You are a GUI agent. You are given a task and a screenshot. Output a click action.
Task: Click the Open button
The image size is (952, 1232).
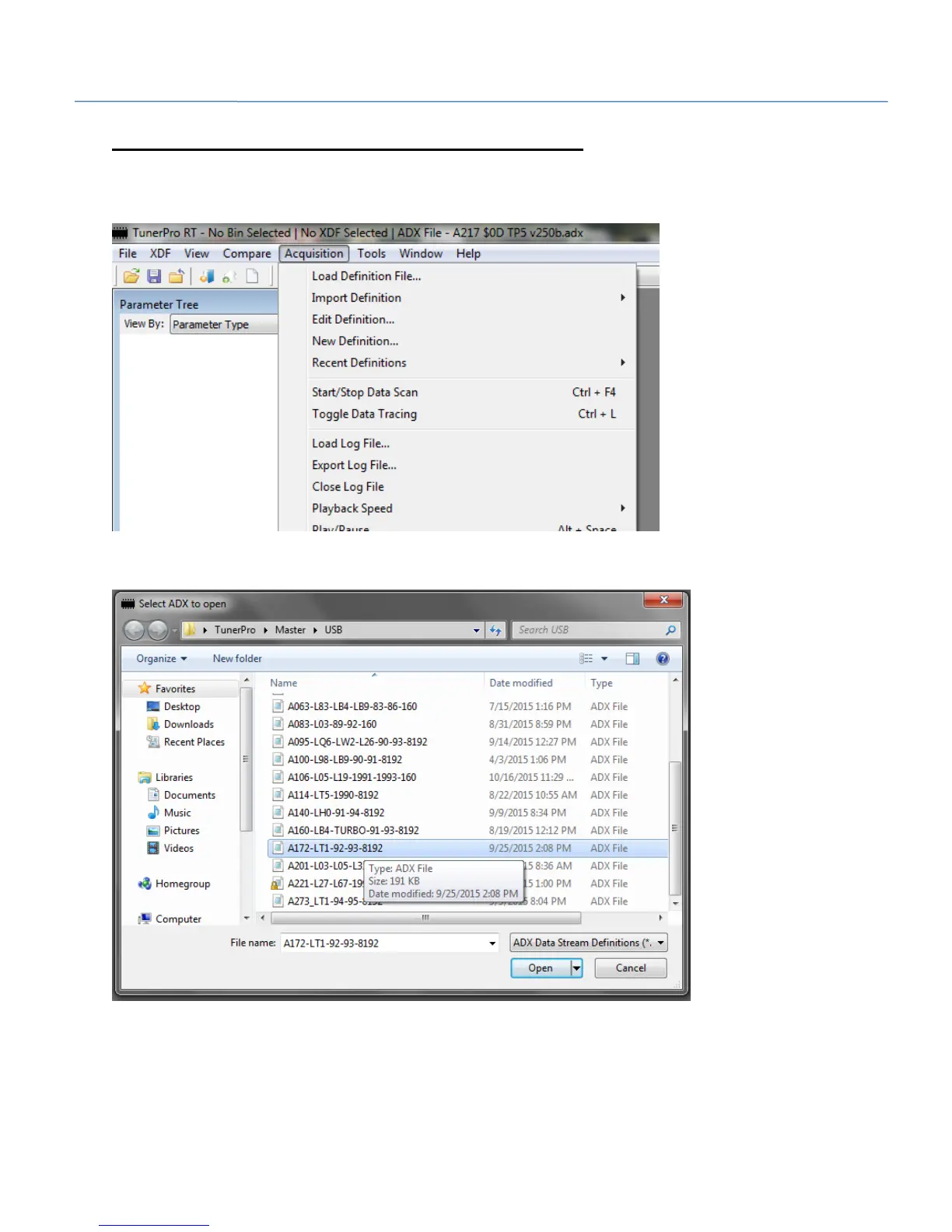[x=541, y=968]
